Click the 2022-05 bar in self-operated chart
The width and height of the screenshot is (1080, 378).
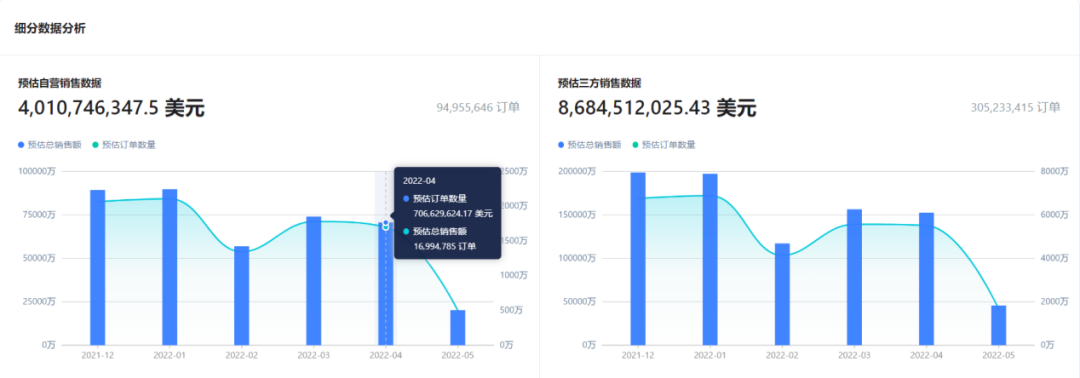(457, 328)
